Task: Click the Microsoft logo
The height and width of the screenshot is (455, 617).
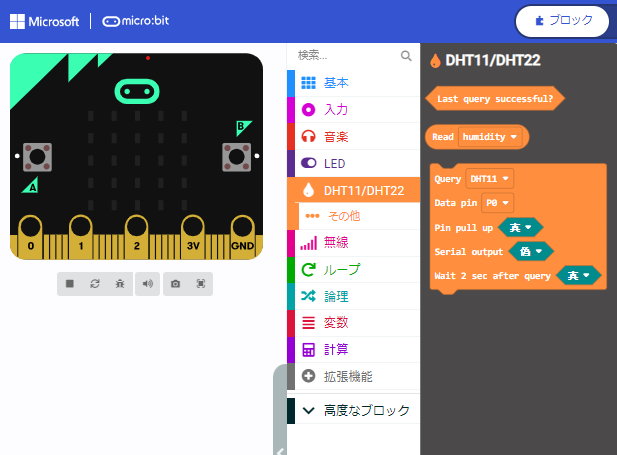Action: (x=44, y=21)
